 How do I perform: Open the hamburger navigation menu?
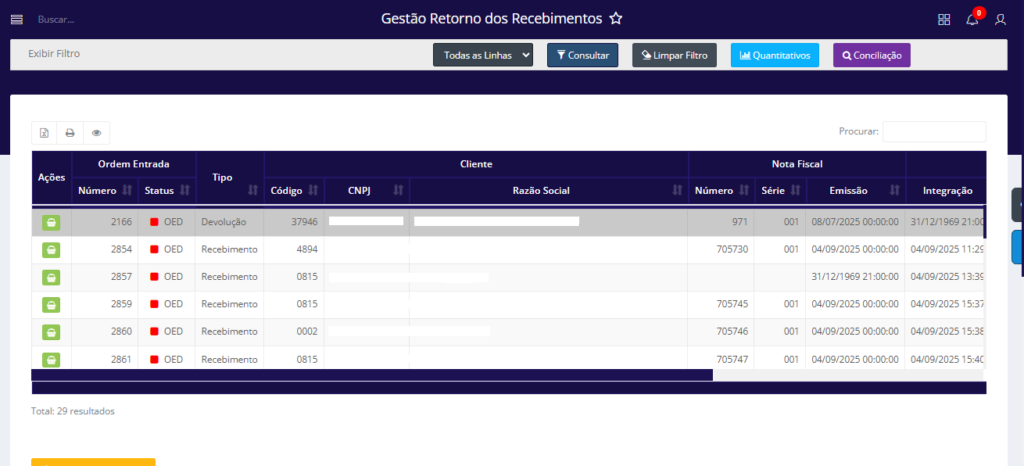coord(16,19)
